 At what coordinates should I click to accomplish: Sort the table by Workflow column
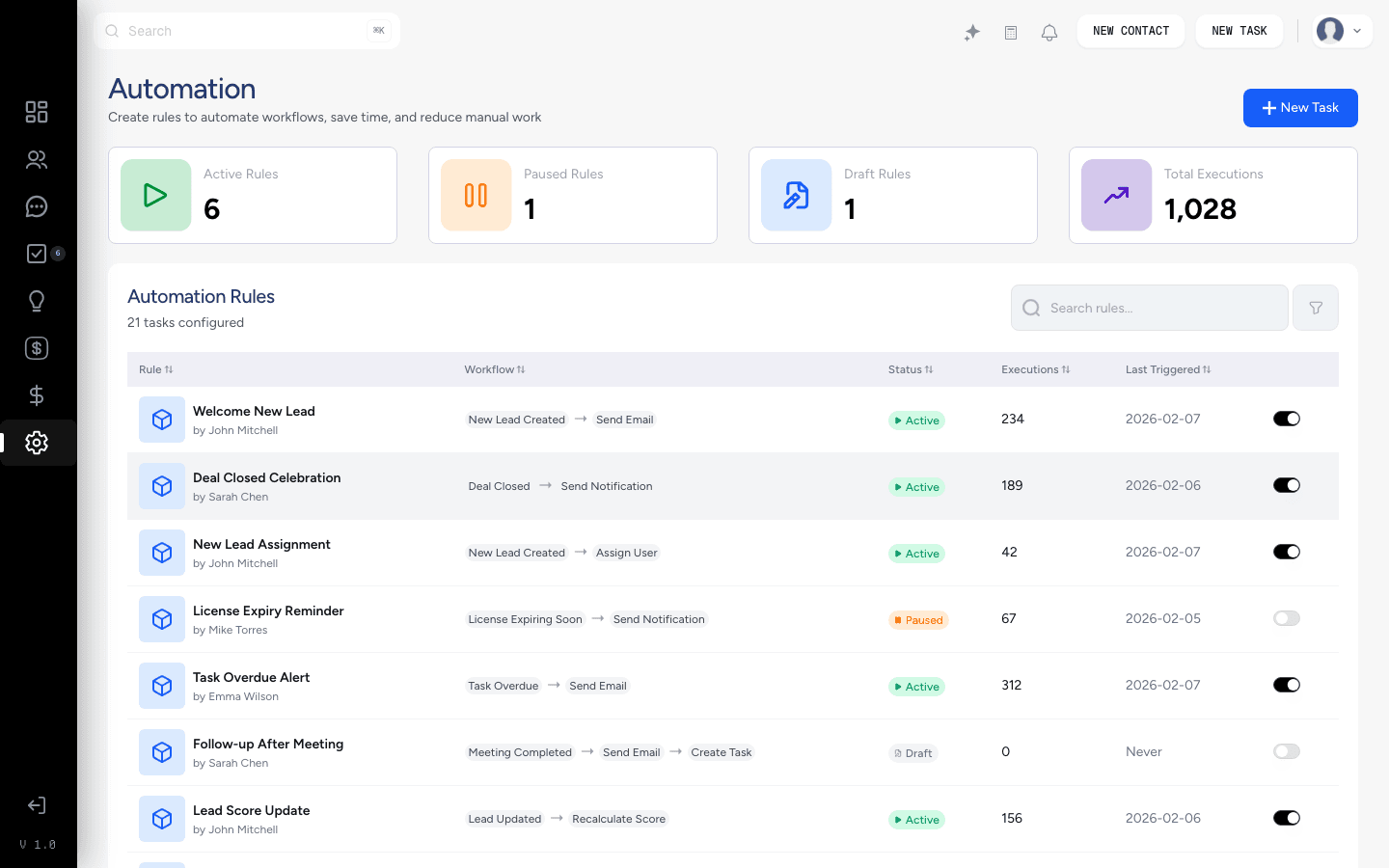click(494, 369)
